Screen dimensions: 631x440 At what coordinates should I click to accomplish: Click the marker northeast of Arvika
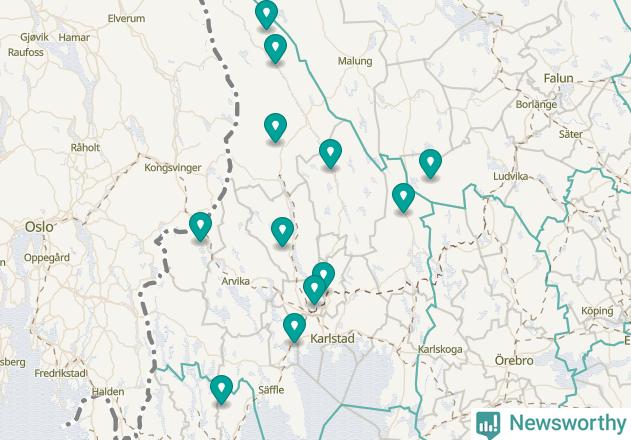click(x=282, y=230)
